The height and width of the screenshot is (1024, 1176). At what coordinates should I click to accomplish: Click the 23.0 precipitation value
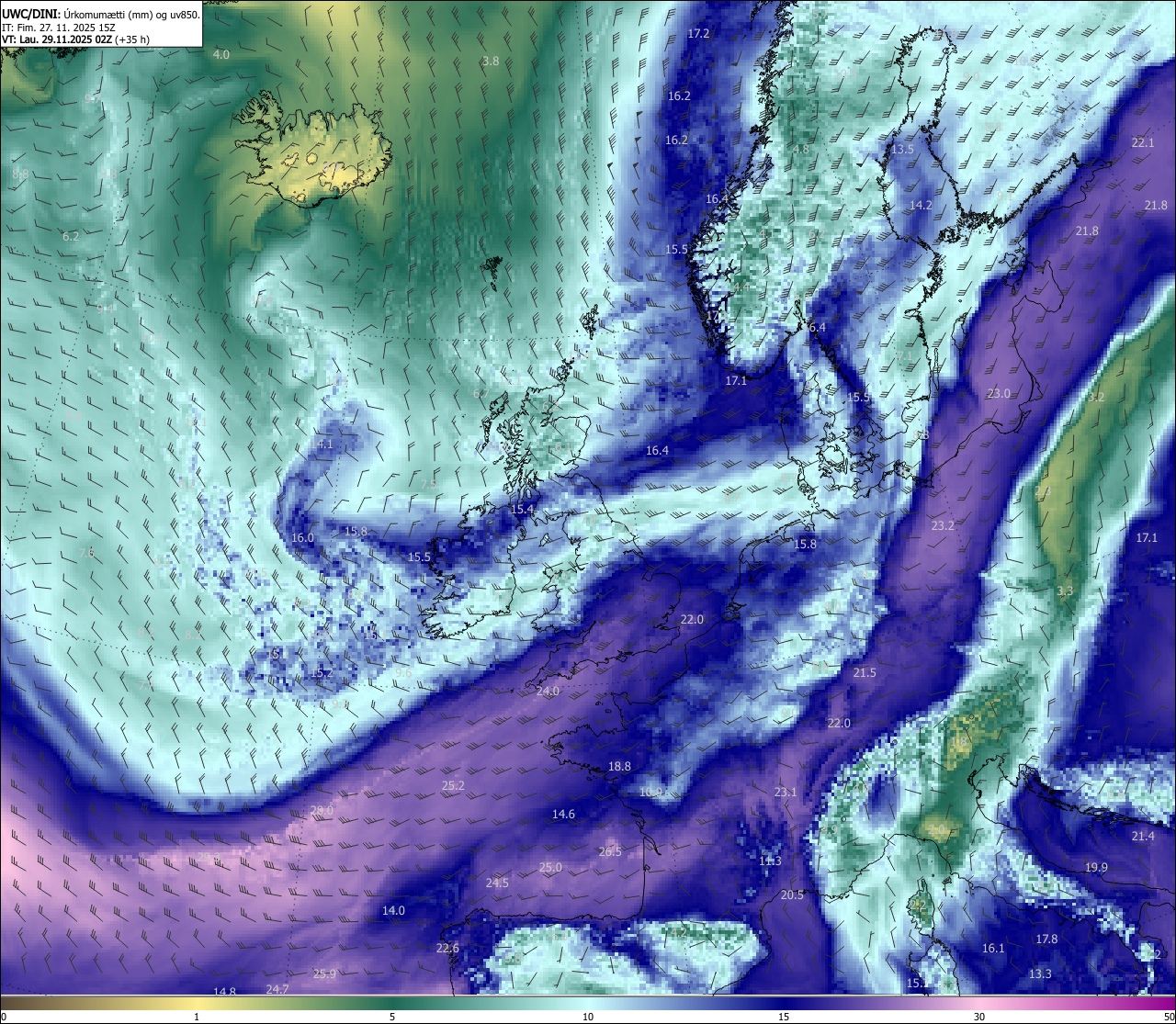pyautogui.click(x=999, y=394)
